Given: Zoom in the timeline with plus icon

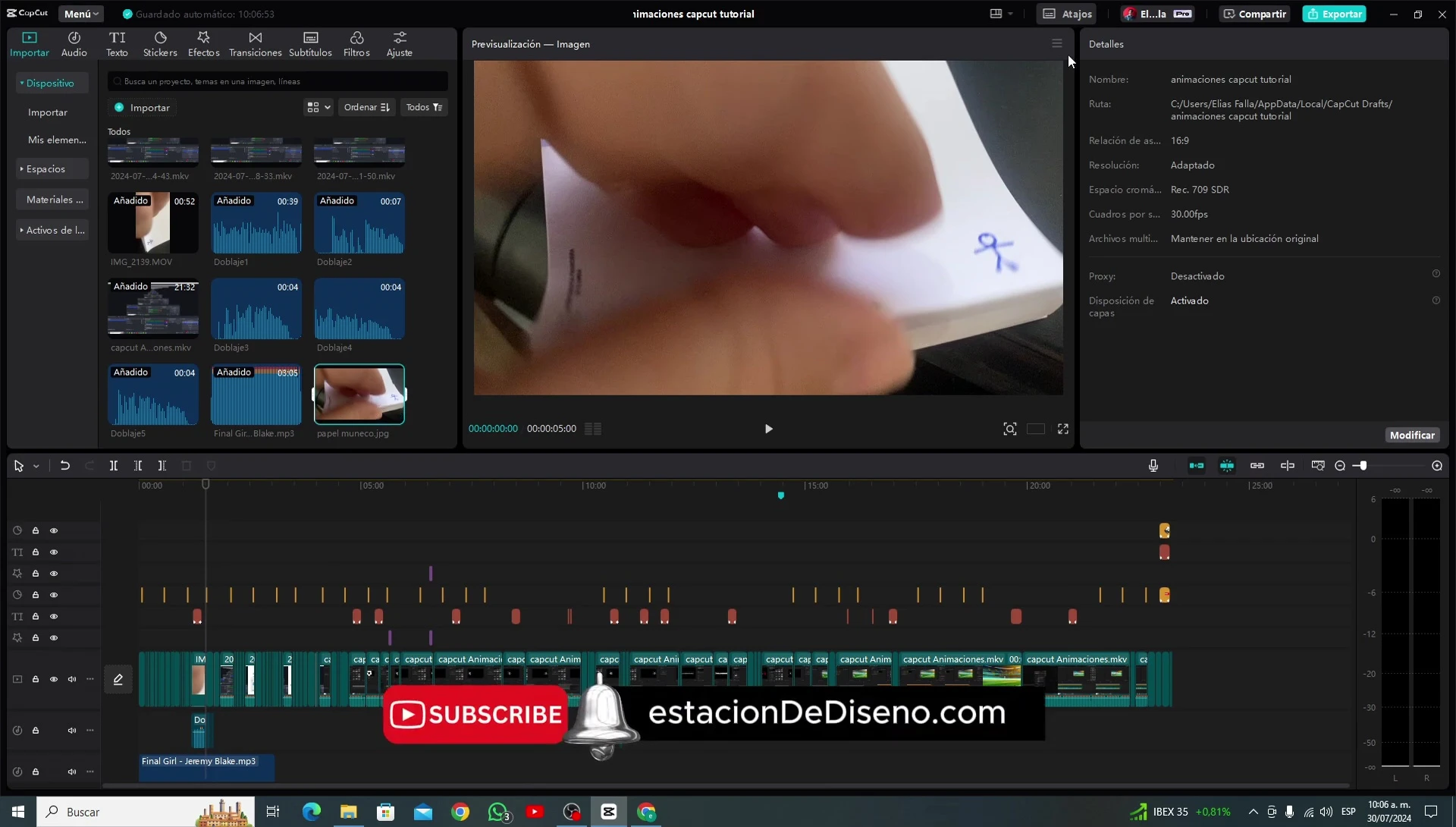Looking at the screenshot, I should tap(1437, 466).
